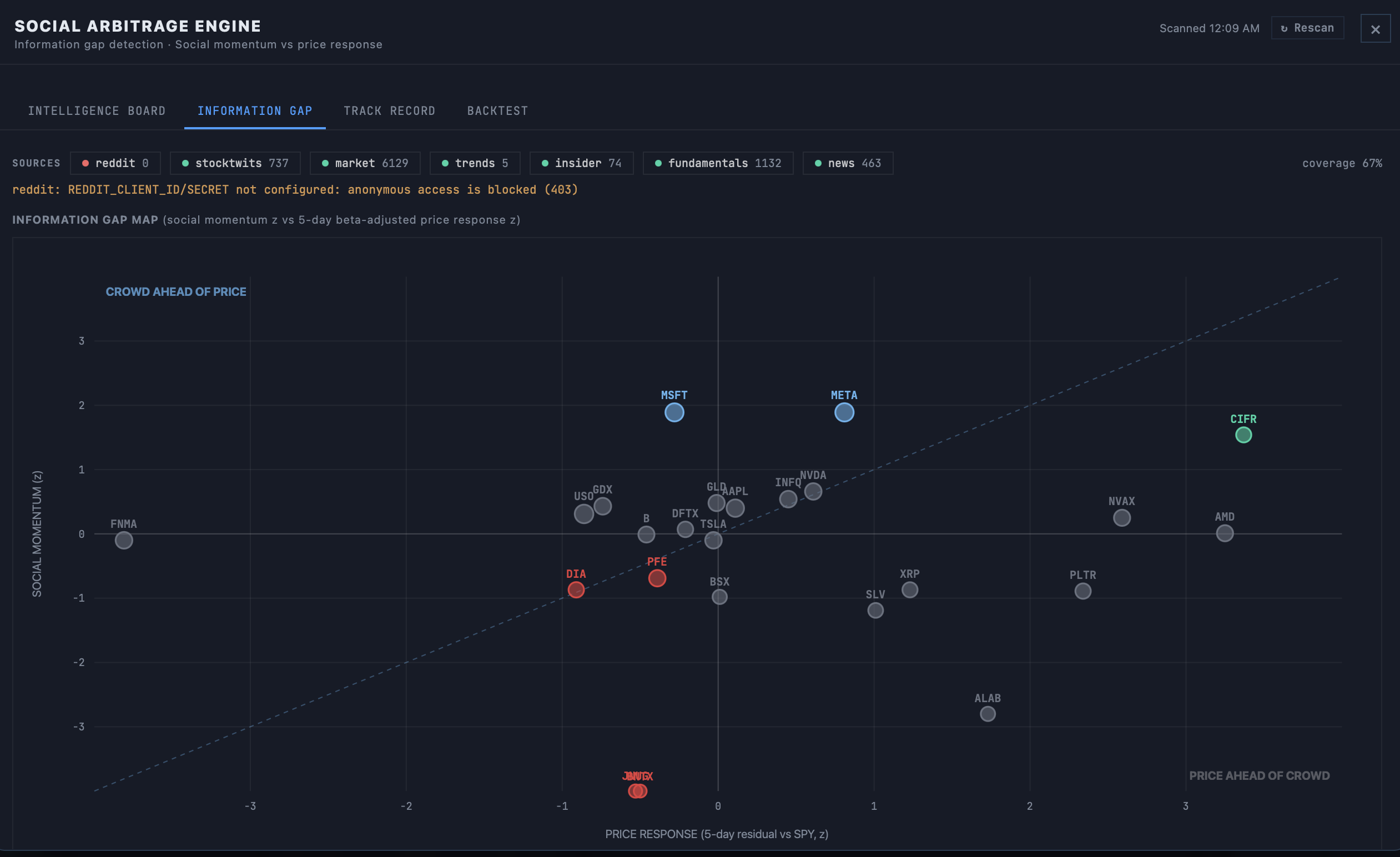Click the Scanned 12:09 AM timestamp
1400x857 pixels.
pos(1209,28)
